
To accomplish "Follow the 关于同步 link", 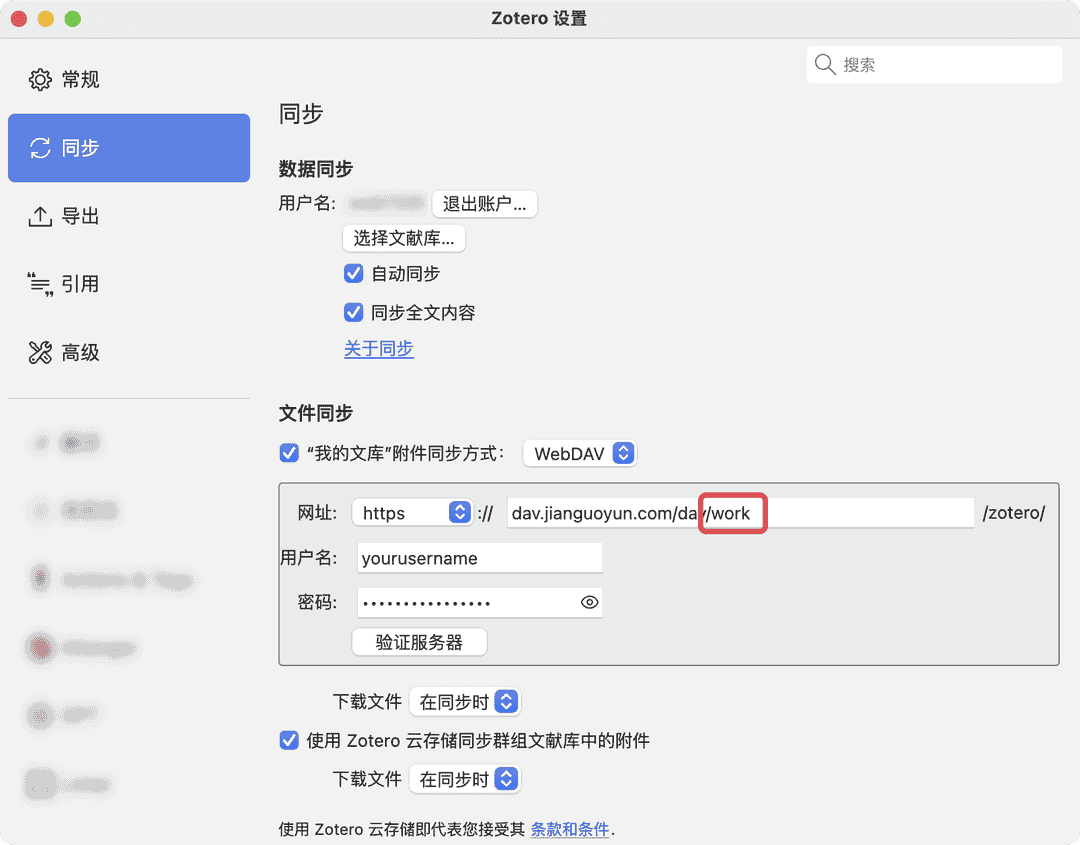I will click(378, 350).
